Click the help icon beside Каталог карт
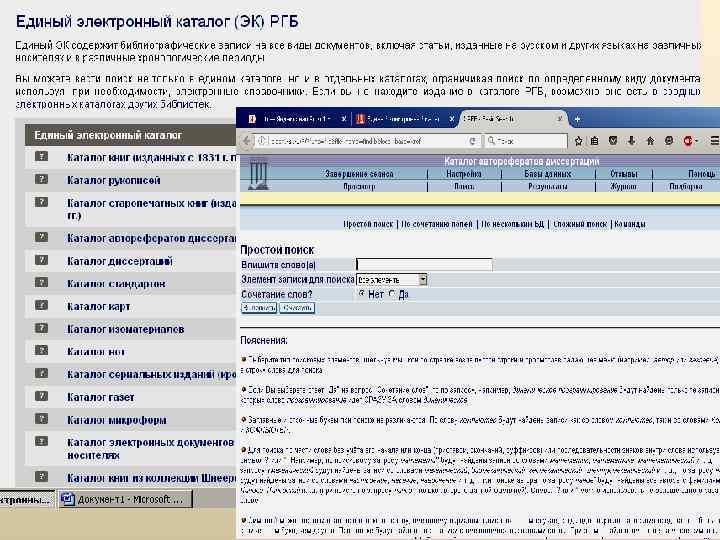Screen dimensions: 720x540 point(41,305)
